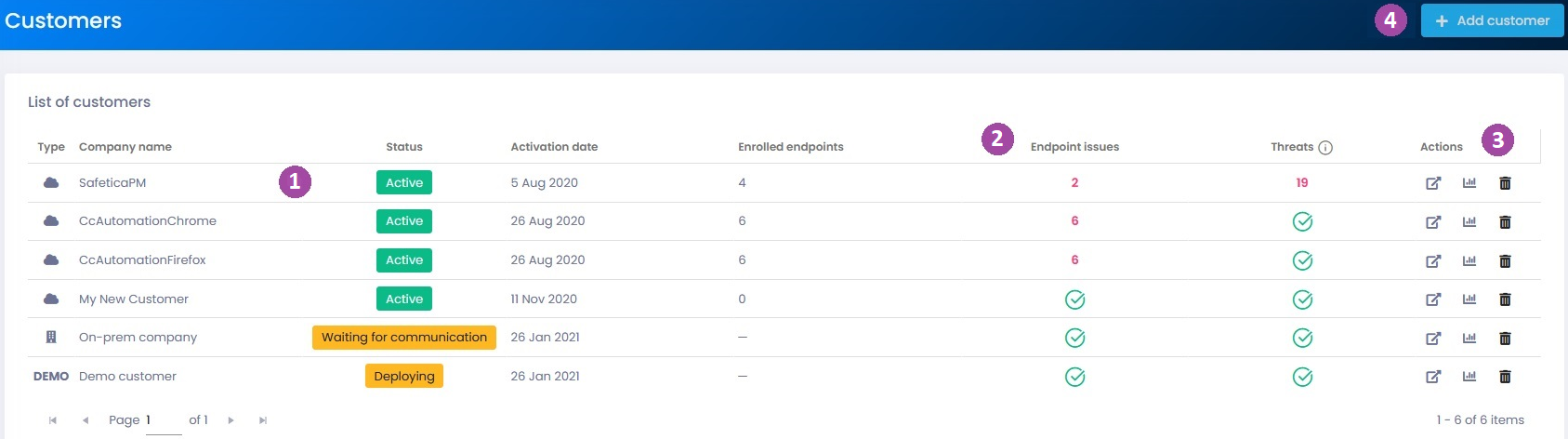View statistics chart for CcAutomationChrome
This screenshot has height=439, width=1568.
(x=1469, y=221)
